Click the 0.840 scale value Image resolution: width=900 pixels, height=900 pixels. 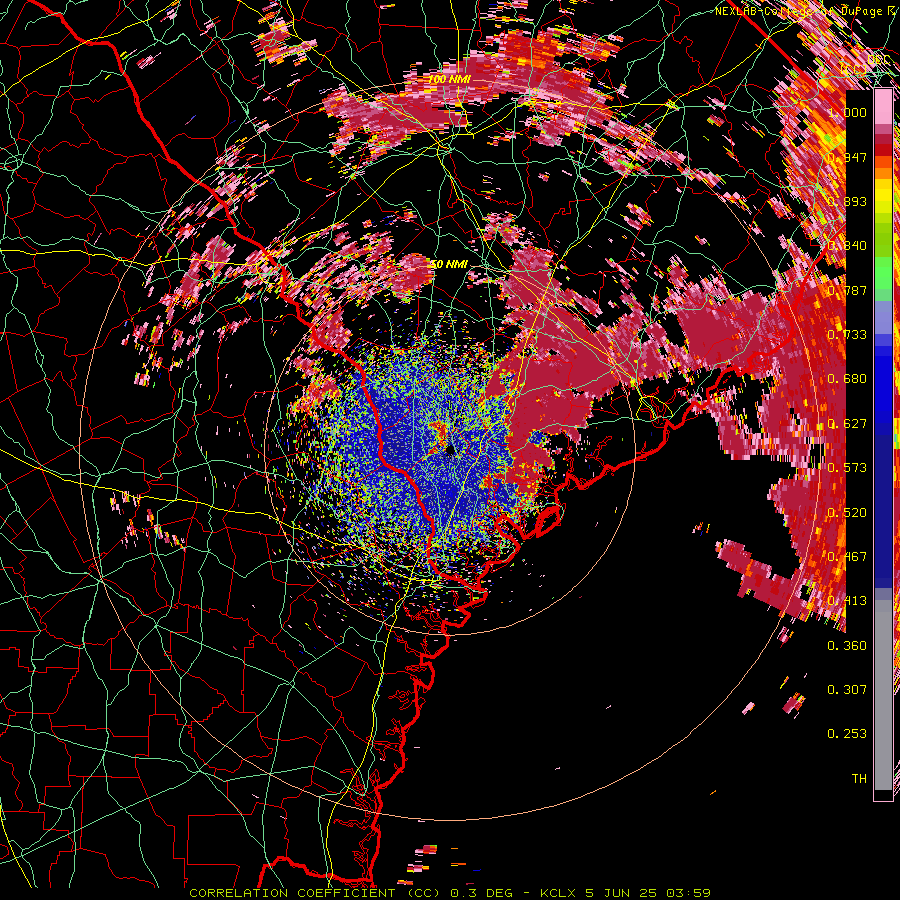pyautogui.click(x=847, y=246)
